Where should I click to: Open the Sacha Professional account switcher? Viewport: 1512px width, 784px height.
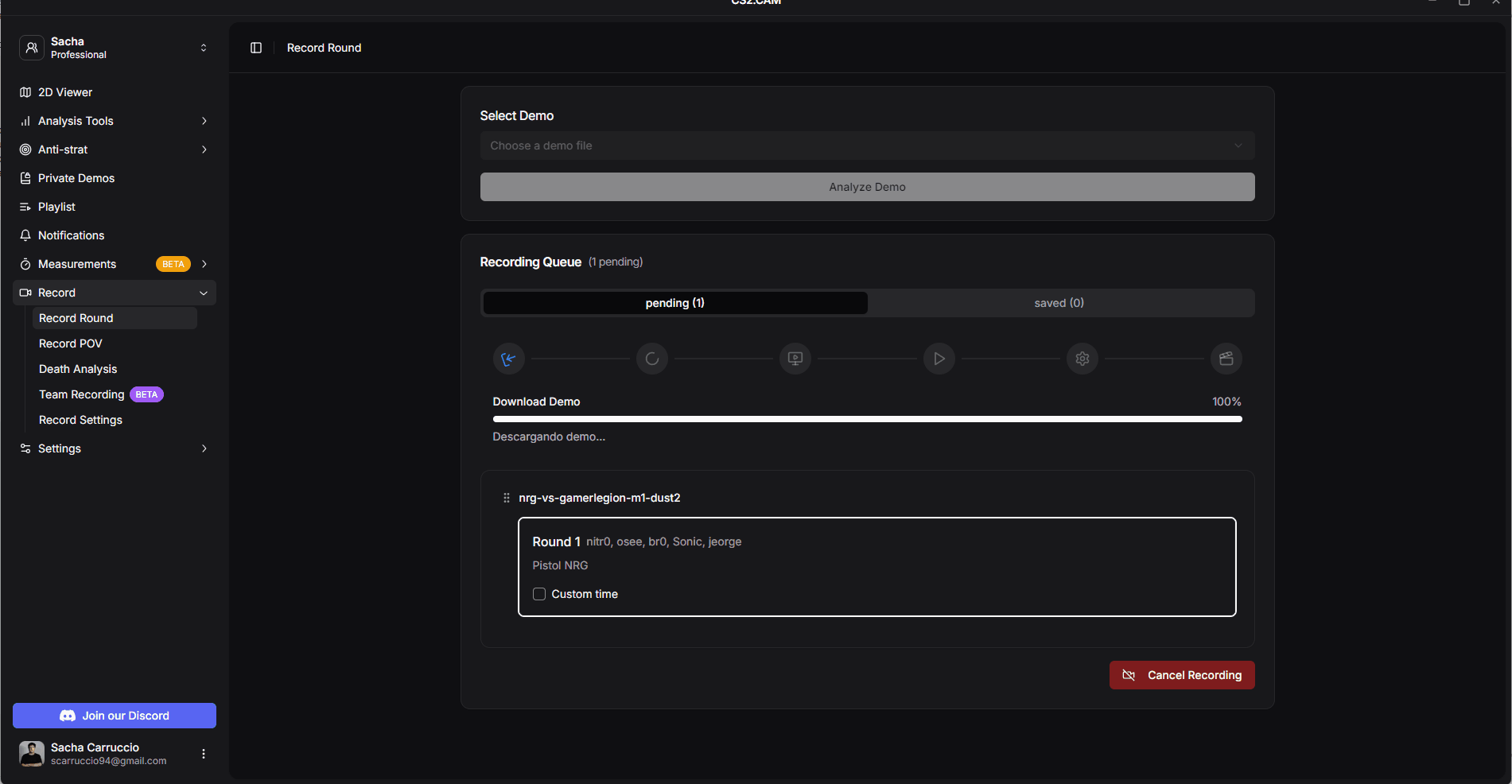[x=115, y=48]
